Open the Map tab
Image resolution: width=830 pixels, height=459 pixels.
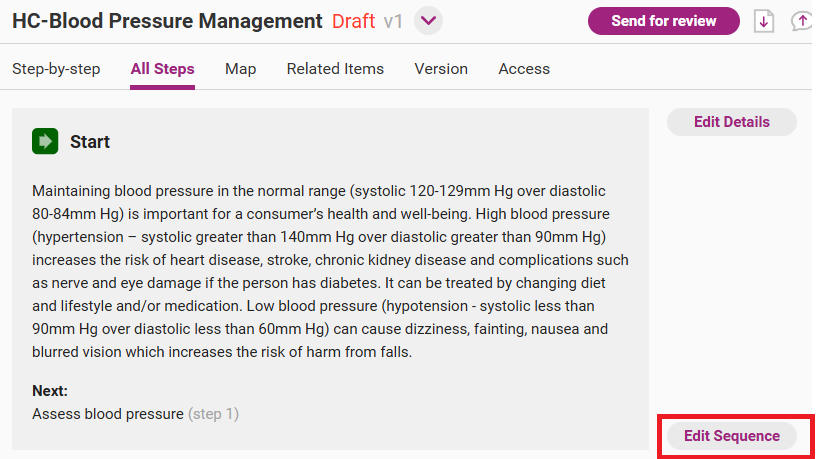tap(240, 69)
